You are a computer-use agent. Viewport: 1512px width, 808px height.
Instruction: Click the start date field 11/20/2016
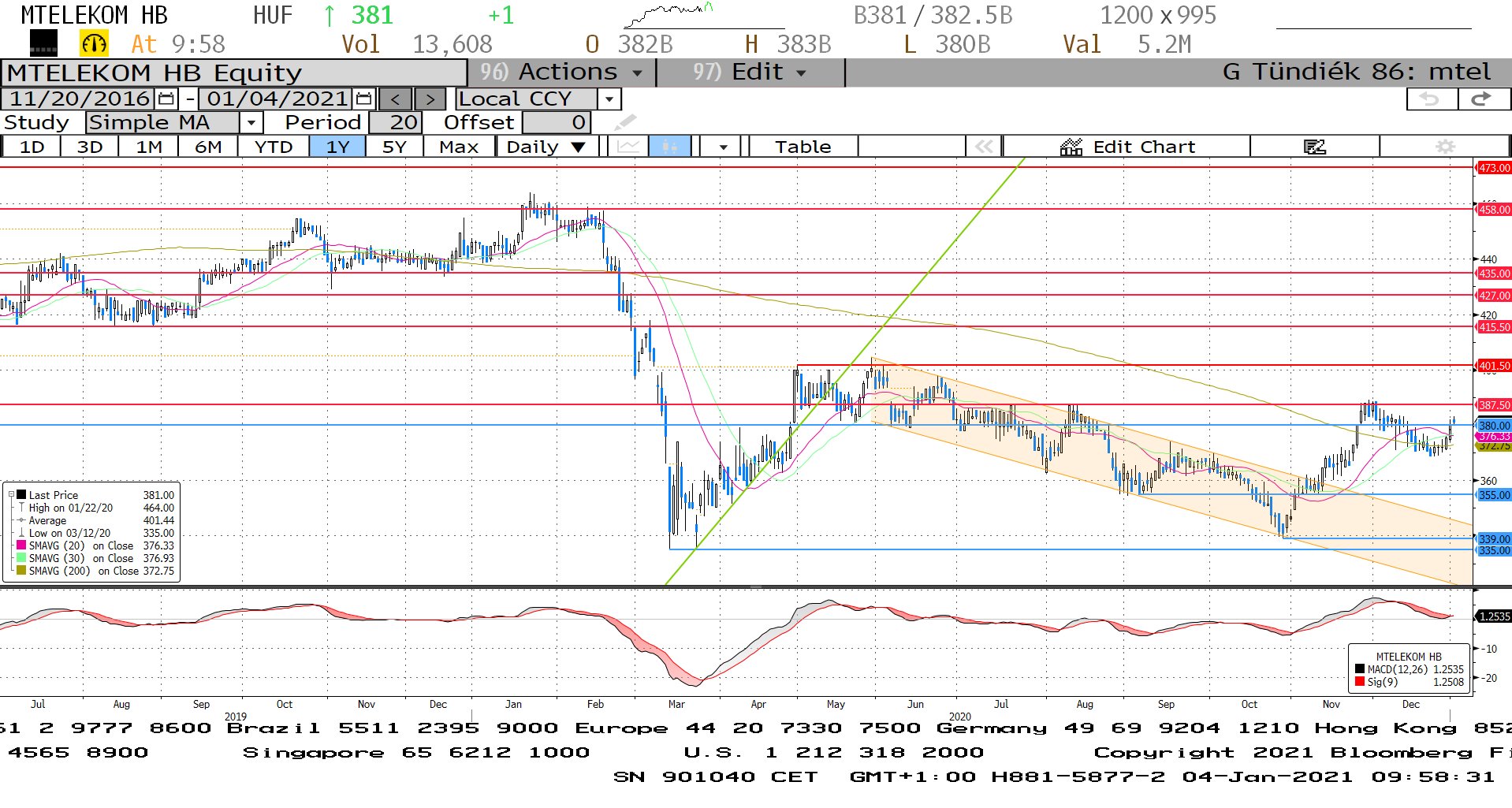[x=80, y=99]
